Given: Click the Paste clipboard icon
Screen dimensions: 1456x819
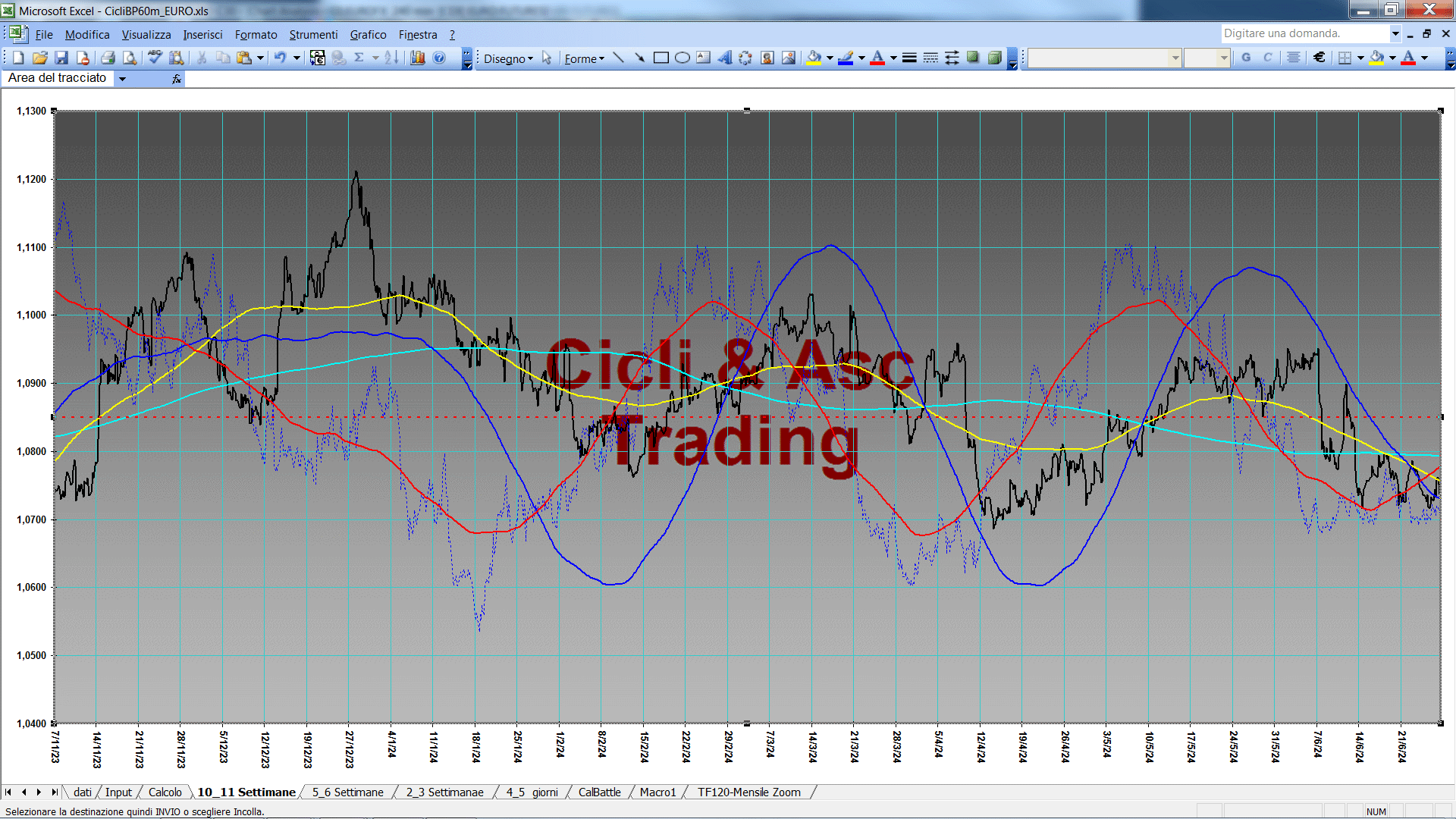Looking at the screenshot, I should pyautogui.click(x=243, y=58).
